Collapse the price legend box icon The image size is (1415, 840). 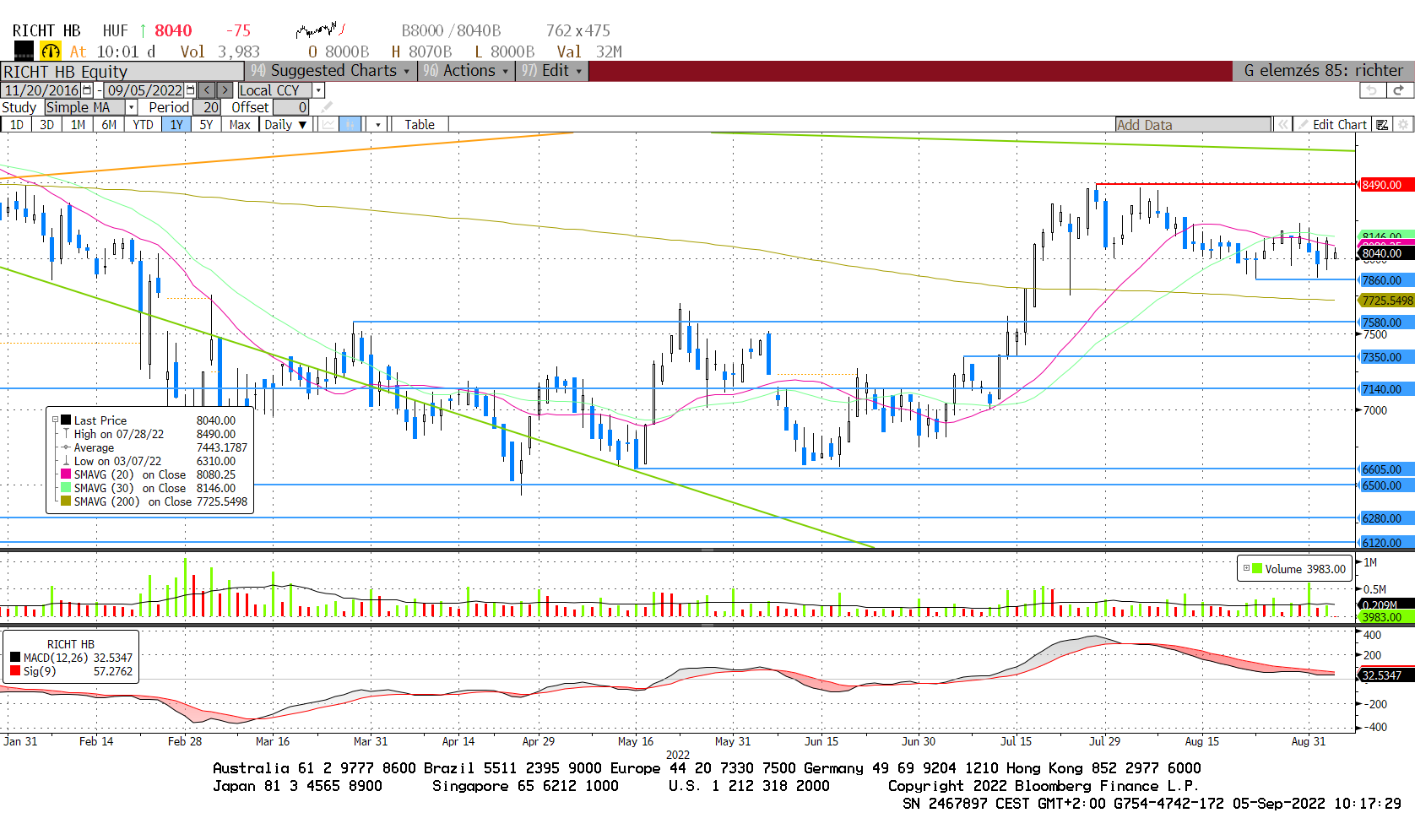tap(55, 420)
